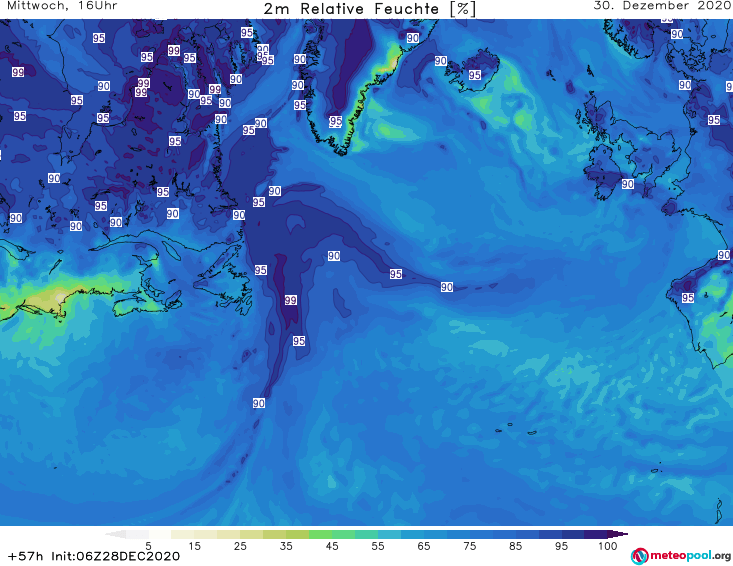Viewport: 733px width, 566px height.
Task: Click legend value 55
Action: 378,546
